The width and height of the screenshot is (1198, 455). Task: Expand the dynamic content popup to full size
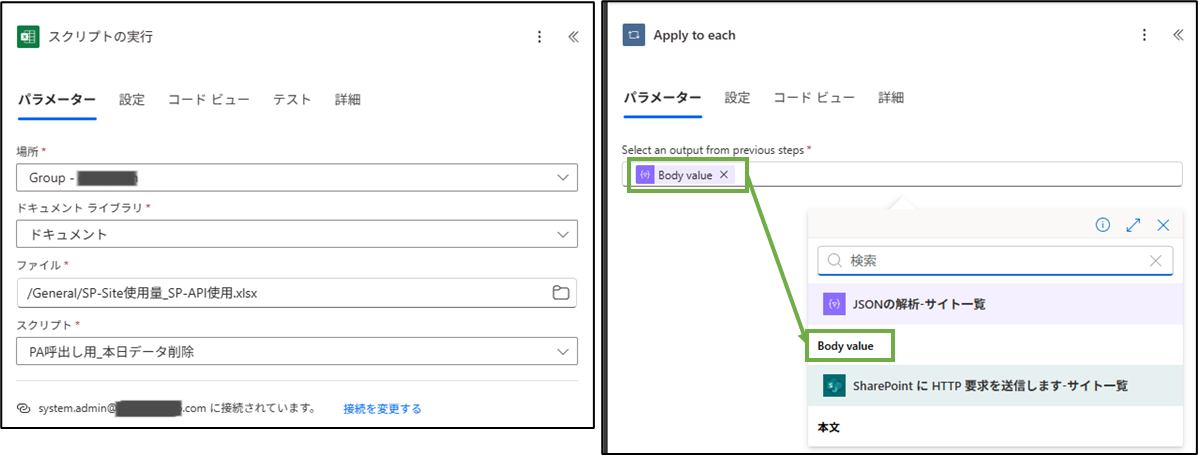coord(1133,224)
